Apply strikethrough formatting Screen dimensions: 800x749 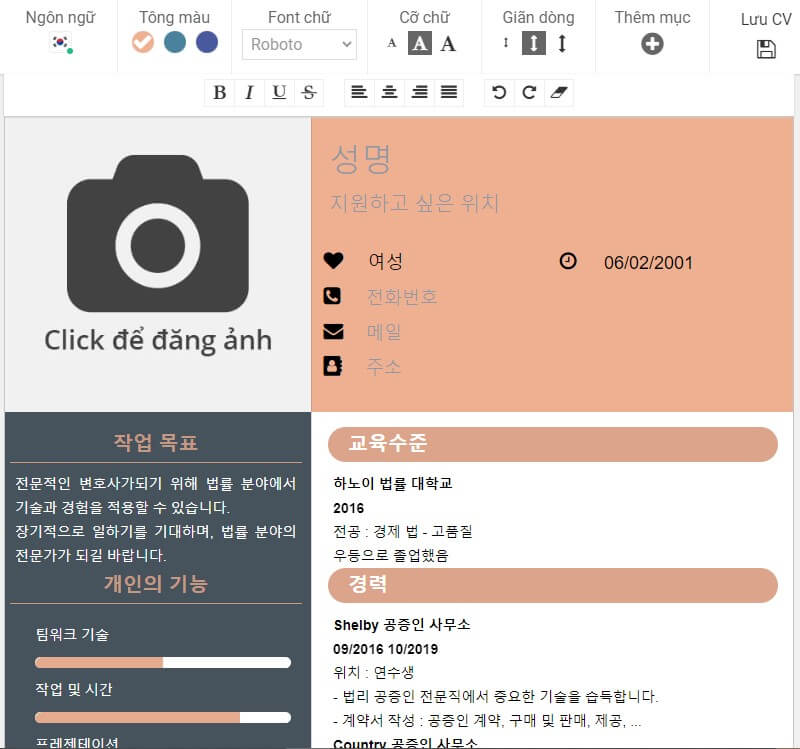(x=309, y=93)
